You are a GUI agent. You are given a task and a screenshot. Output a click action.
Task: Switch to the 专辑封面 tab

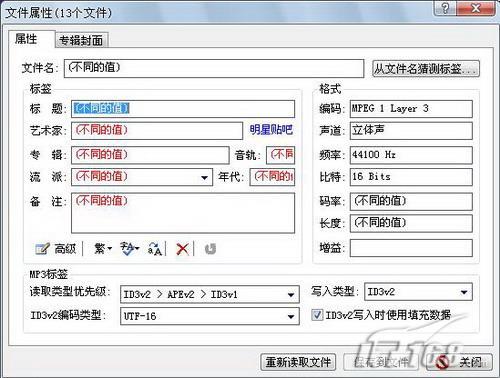(81, 41)
